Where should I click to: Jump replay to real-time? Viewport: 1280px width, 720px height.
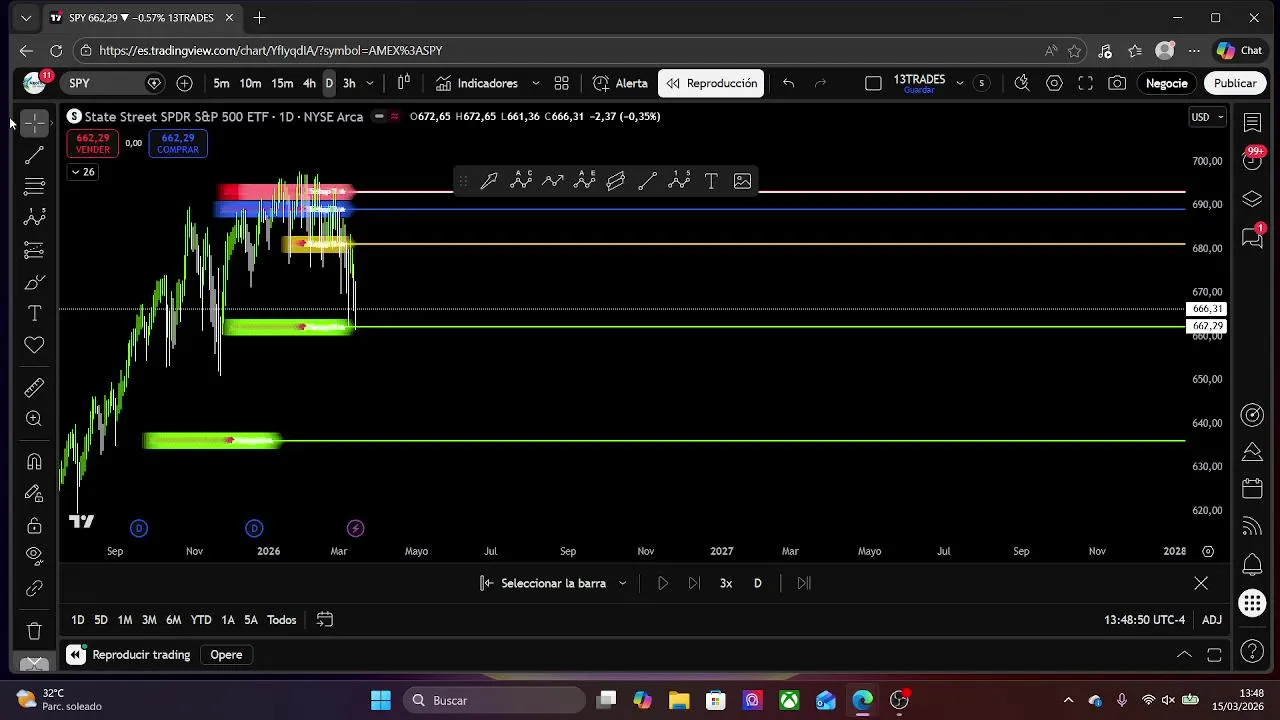[x=804, y=583]
